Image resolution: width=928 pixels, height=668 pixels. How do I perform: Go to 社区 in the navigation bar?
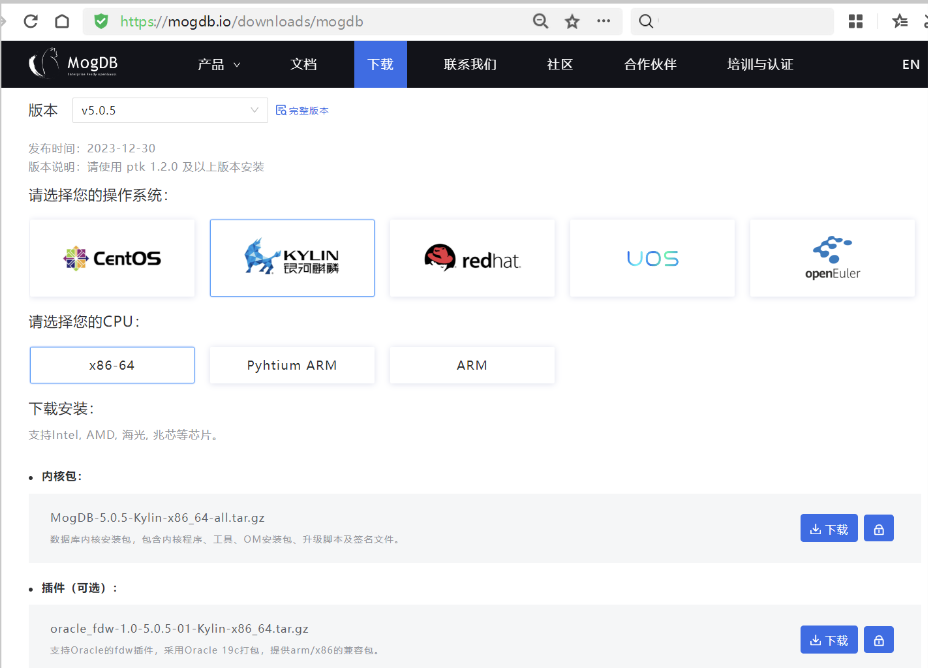[560, 64]
